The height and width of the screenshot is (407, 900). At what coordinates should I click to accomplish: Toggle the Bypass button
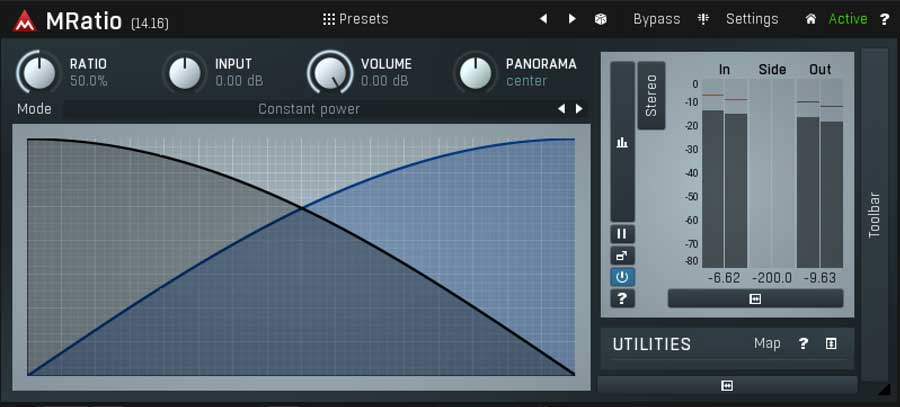pyautogui.click(x=657, y=19)
